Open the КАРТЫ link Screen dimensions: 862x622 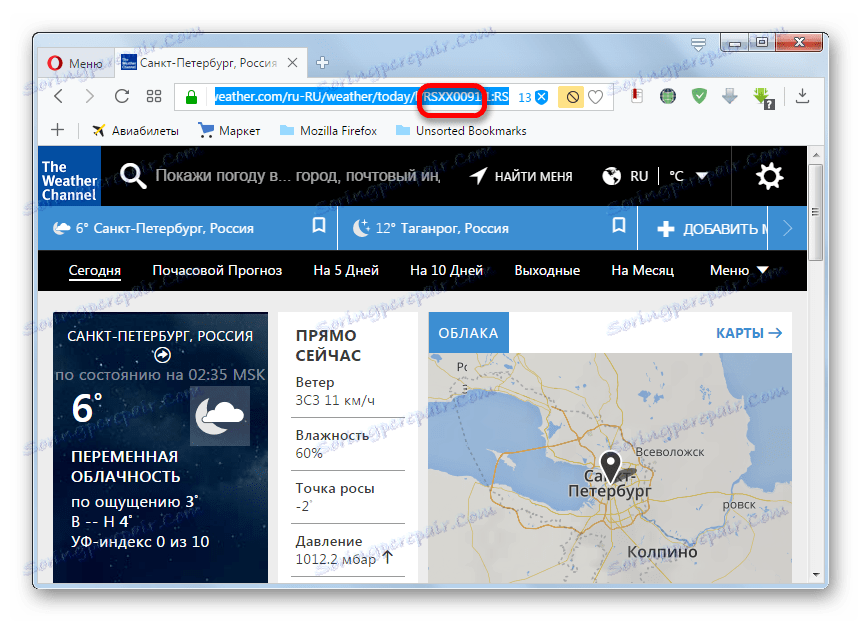[749, 333]
